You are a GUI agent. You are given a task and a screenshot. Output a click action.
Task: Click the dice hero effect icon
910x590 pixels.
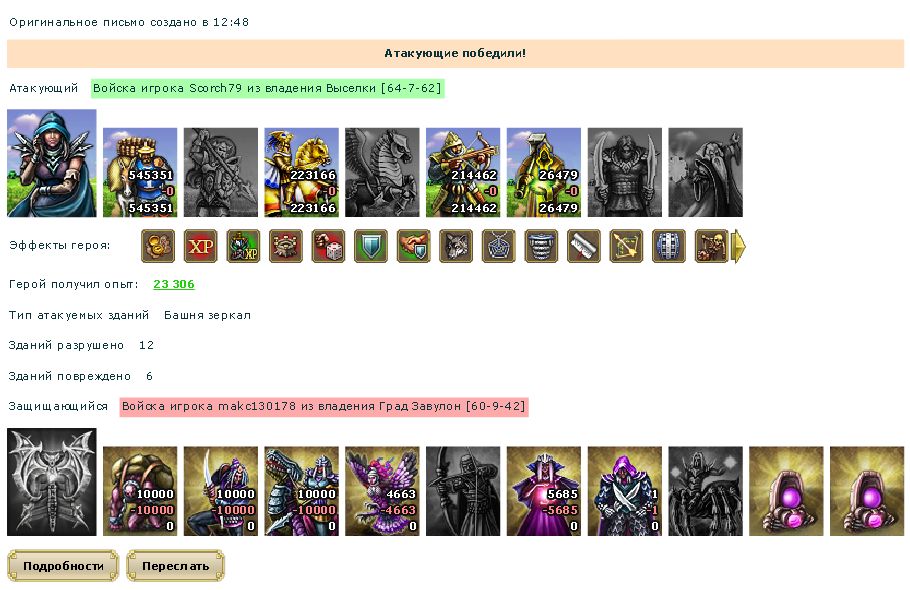click(328, 246)
